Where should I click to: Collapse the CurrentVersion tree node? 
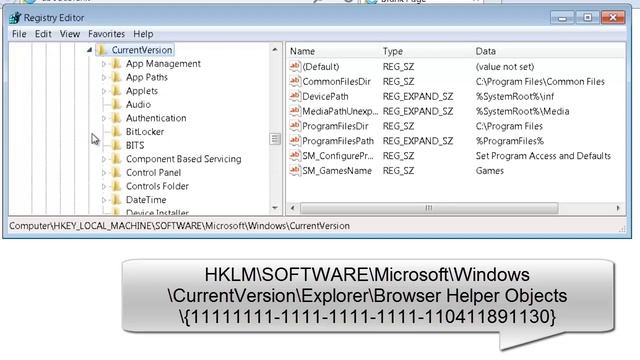click(x=89, y=50)
